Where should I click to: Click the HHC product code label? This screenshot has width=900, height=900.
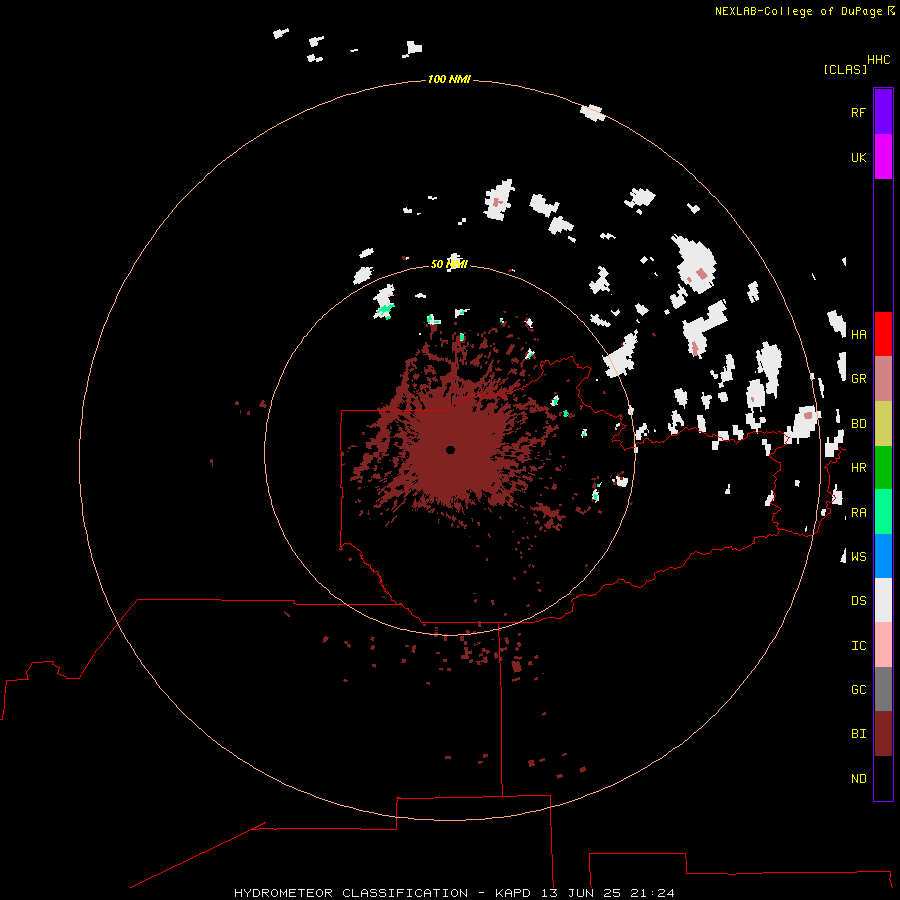point(878,60)
